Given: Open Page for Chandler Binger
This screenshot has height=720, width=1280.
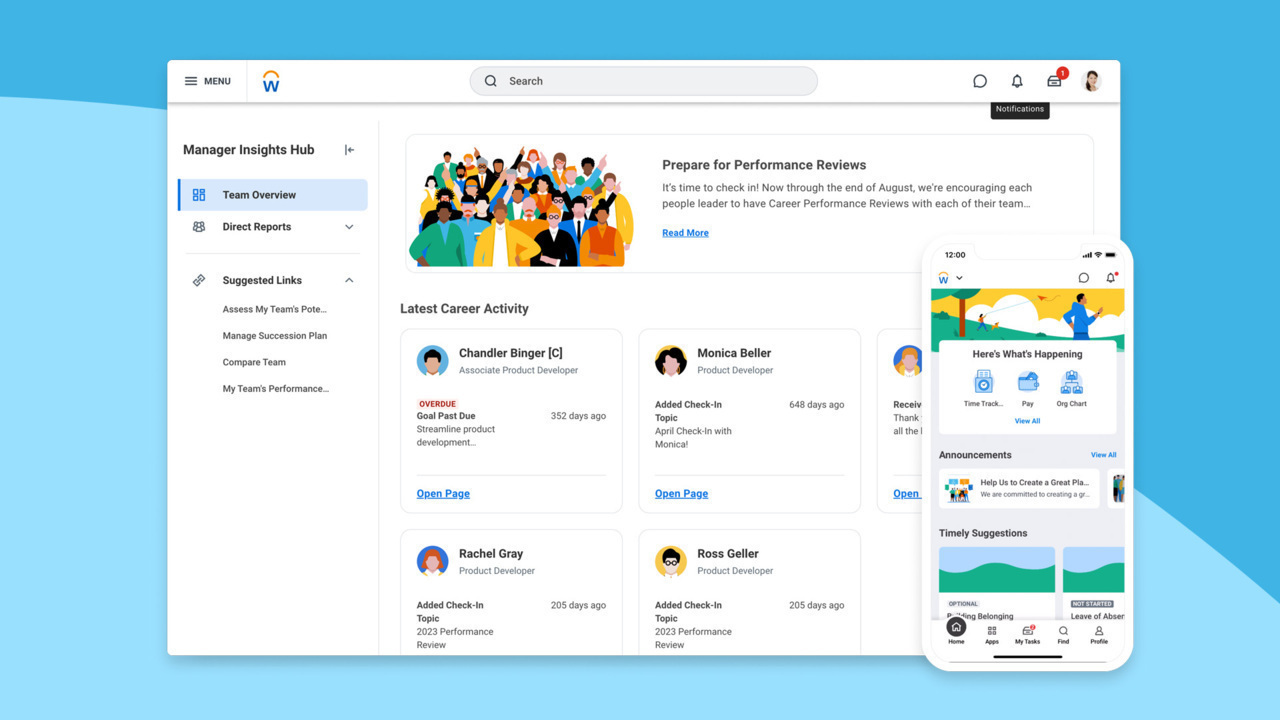Looking at the screenshot, I should [x=443, y=494].
